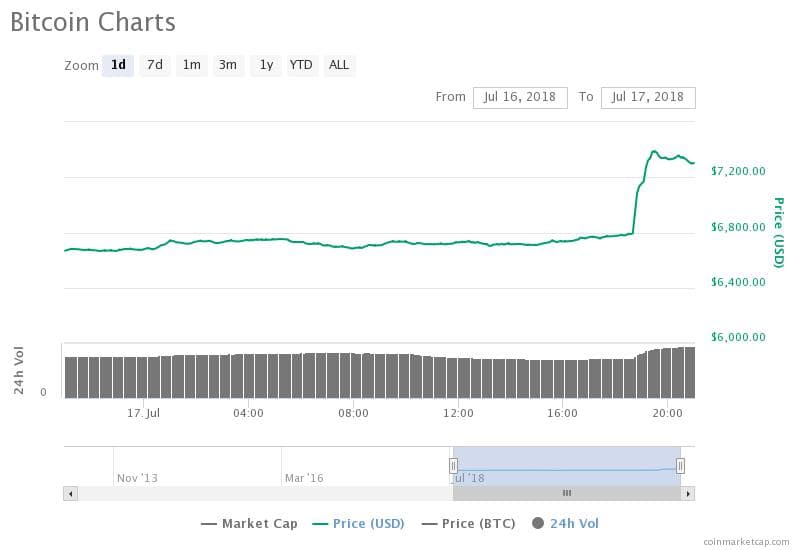800x550 pixels.
Task: Switch zoom to 7d
Action: coord(155,65)
